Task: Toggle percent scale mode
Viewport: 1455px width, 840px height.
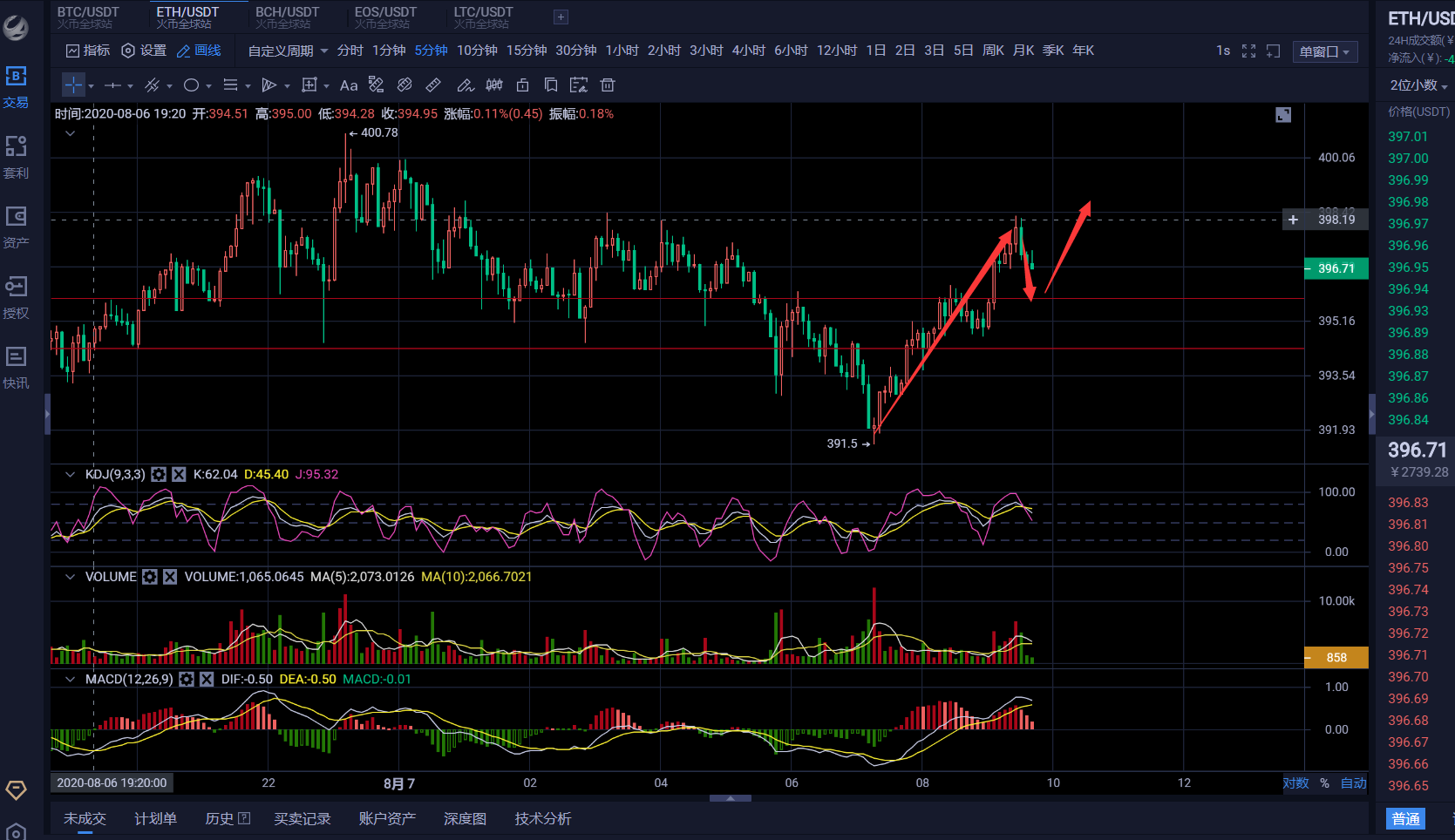Action: click(1324, 783)
